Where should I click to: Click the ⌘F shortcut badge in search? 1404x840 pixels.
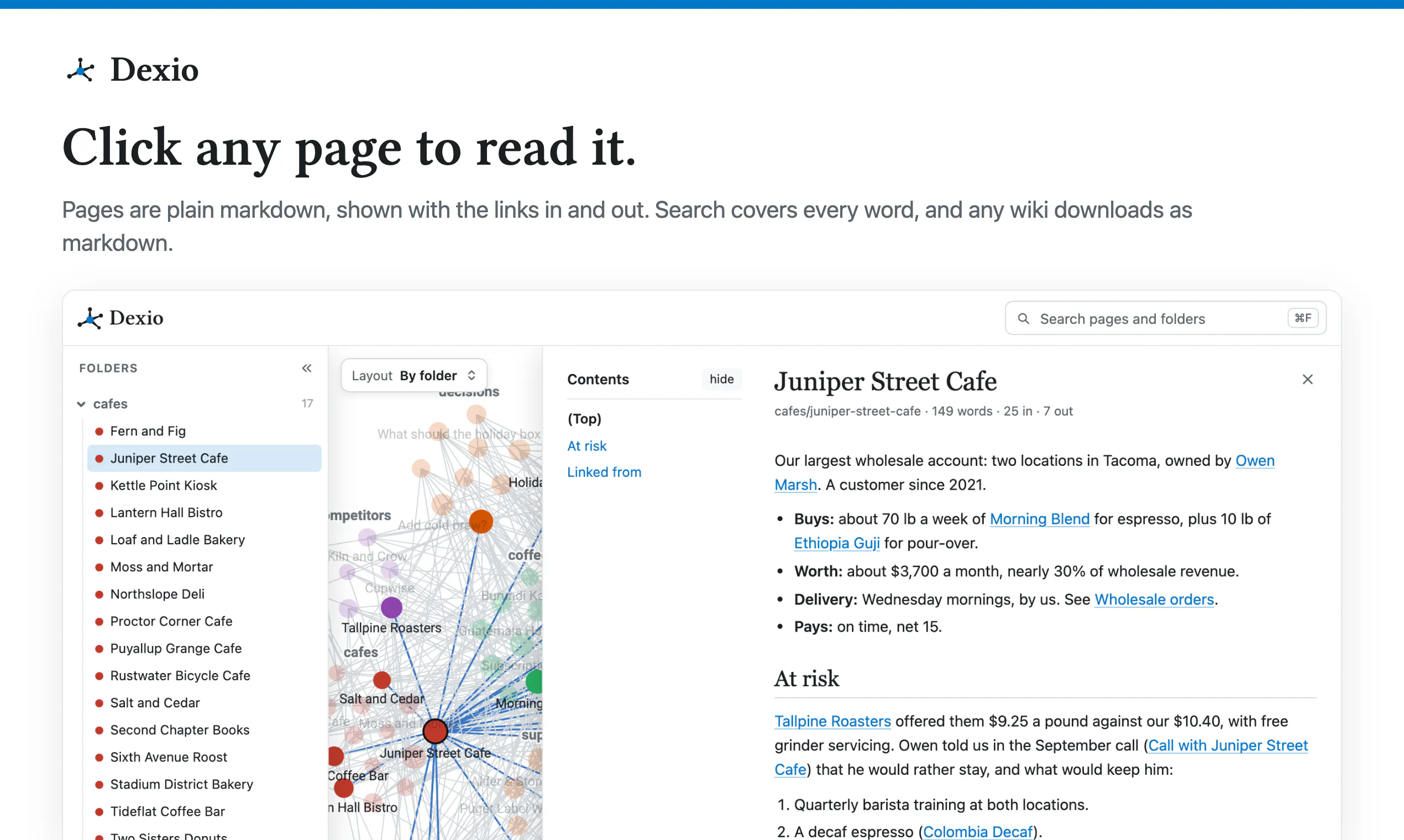point(1303,319)
